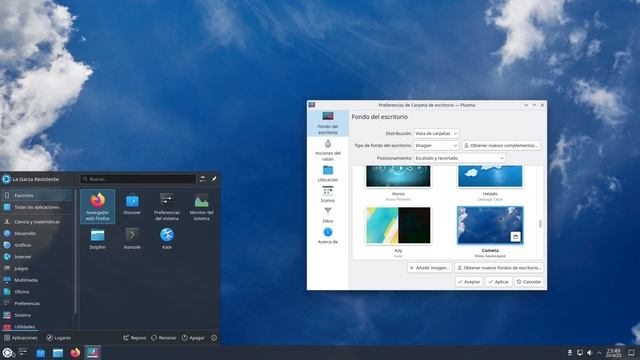The width and height of the screenshot is (640, 360).
Task: Select the Honea wallpaper thumbnail
Action: pos(398,176)
